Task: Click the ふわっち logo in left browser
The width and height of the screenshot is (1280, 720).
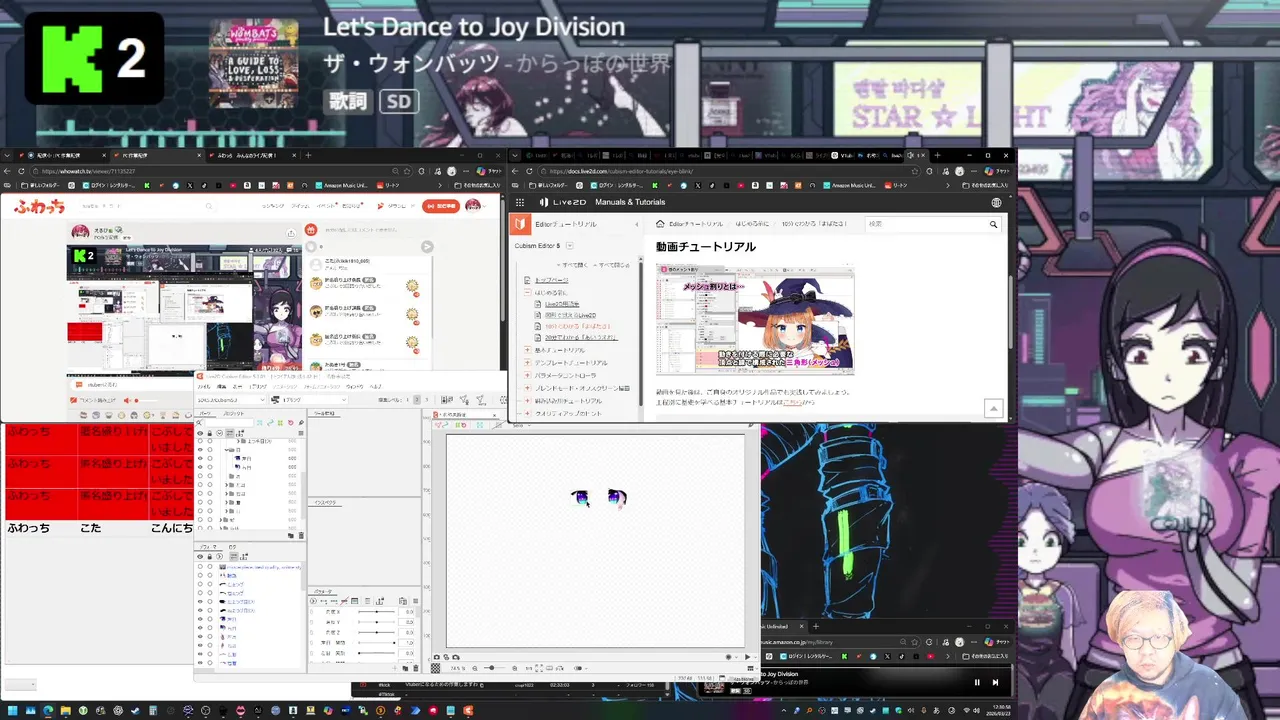Action: click(40, 207)
